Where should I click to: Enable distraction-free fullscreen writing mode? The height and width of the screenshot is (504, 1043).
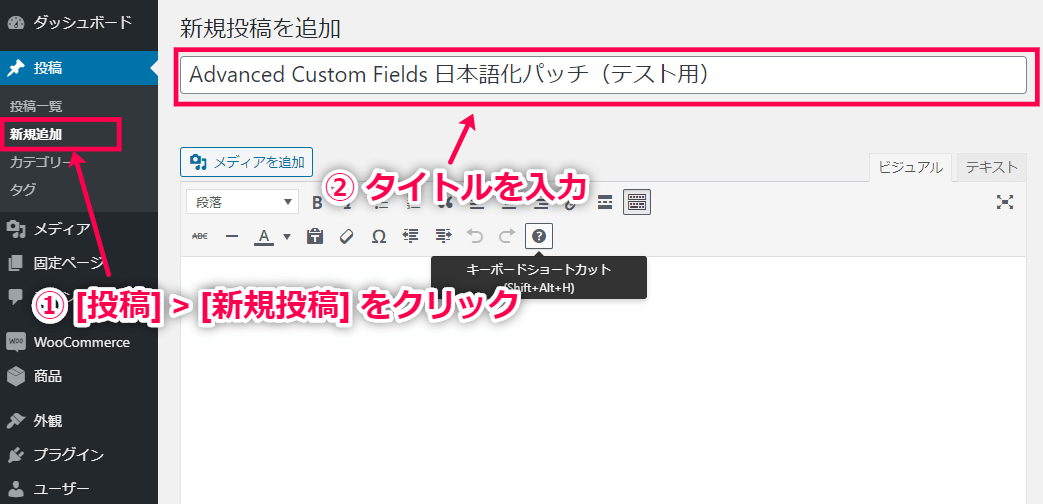(1004, 202)
